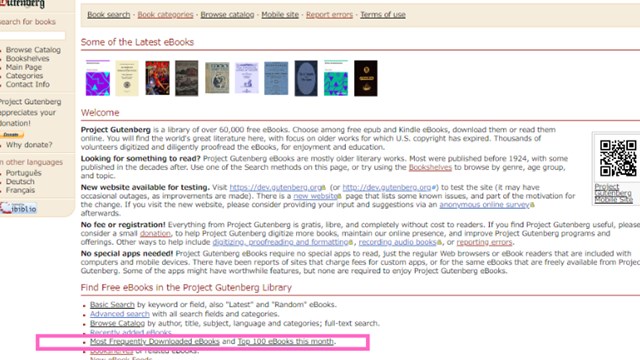Open the teal triangle-pattern book cover
This screenshot has width=640, height=360.
point(336,78)
